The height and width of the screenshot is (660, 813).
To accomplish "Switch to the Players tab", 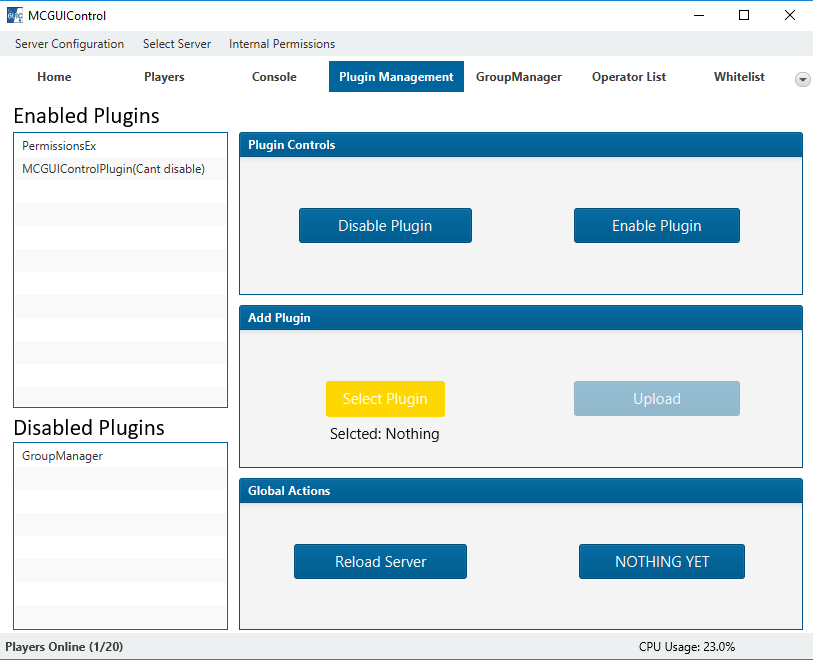I will [x=164, y=77].
